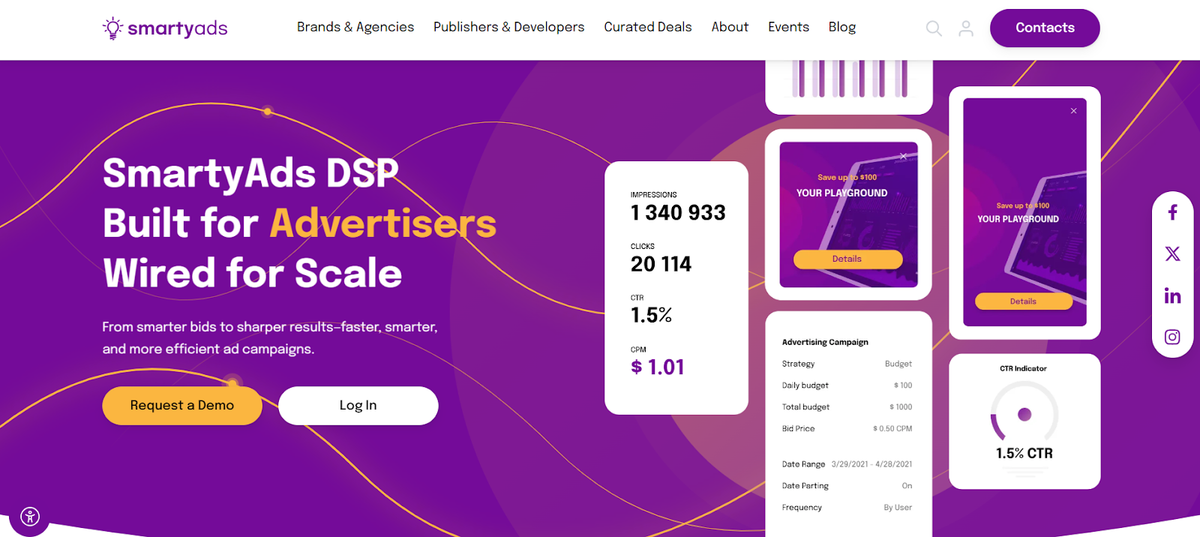The width and height of the screenshot is (1200, 537).
Task: Visit the LinkedIn social icon
Action: click(x=1172, y=296)
